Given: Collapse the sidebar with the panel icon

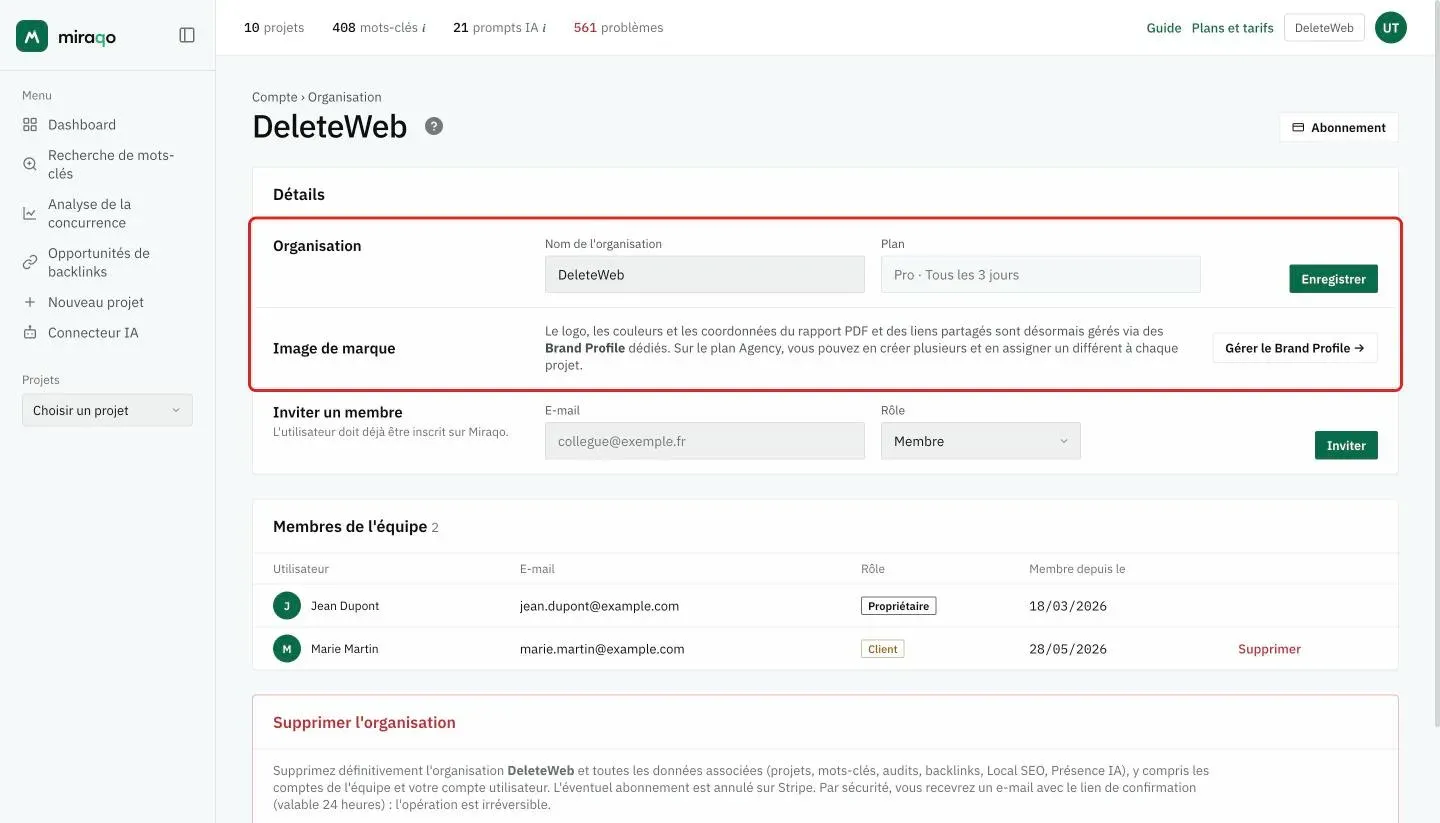Looking at the screenshot, I should pos(187,35).
